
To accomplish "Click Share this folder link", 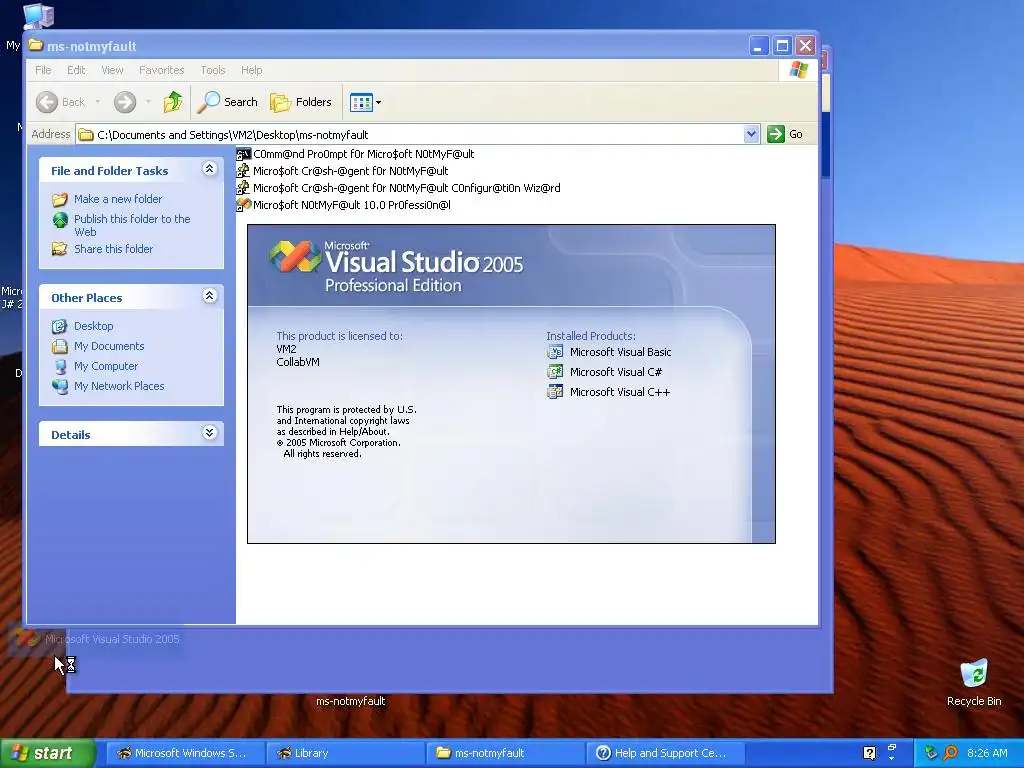I will [x=113, y=249].
